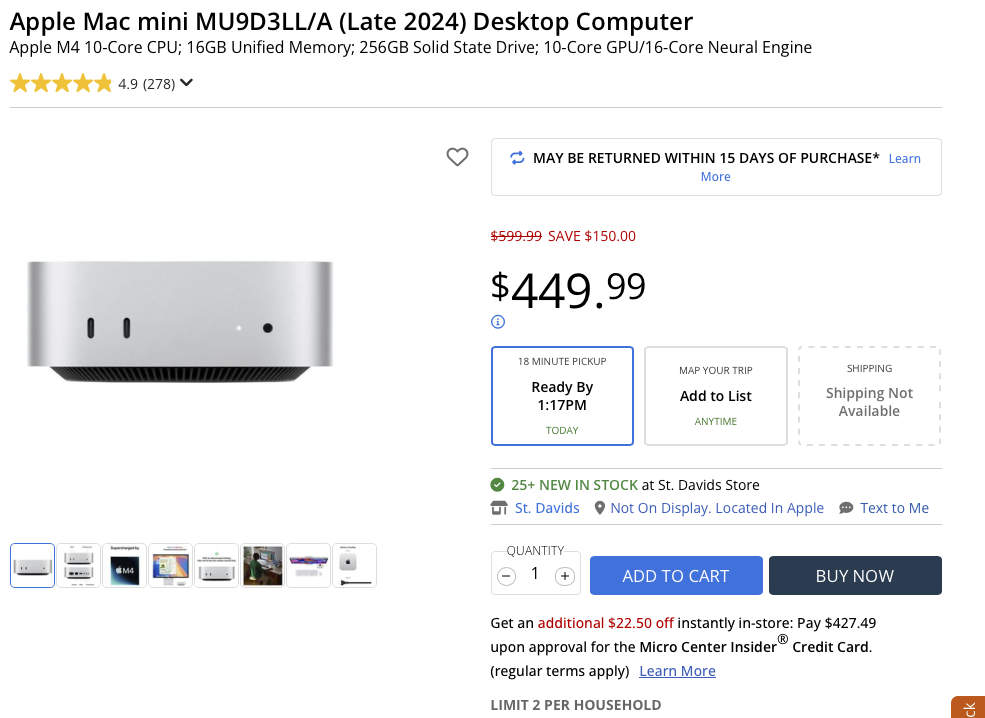This screenshot has height=718, width=985.
Task: Open Learn More link for Insider Credit Card
Action: tap(677, 671)
